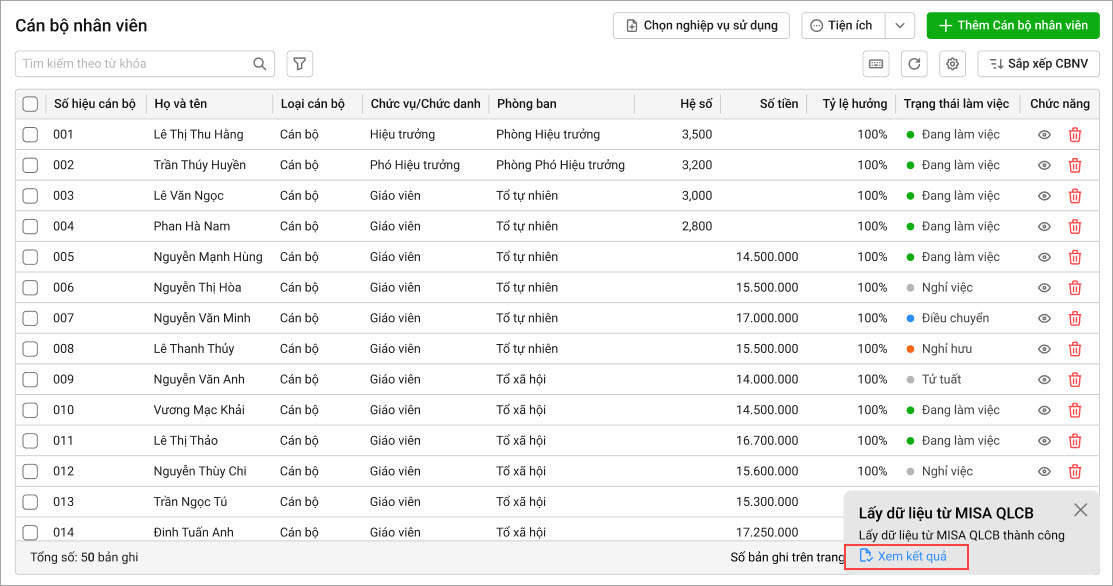
Task: Open the Tiện ích utilities menu
Action: click(842, 26)
